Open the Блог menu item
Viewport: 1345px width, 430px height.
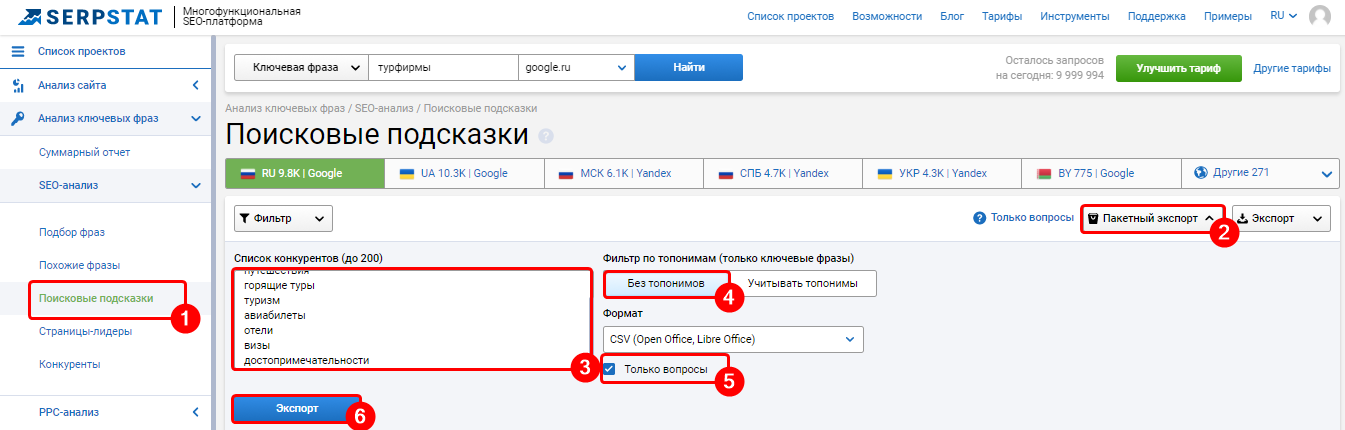coord(952,16)
